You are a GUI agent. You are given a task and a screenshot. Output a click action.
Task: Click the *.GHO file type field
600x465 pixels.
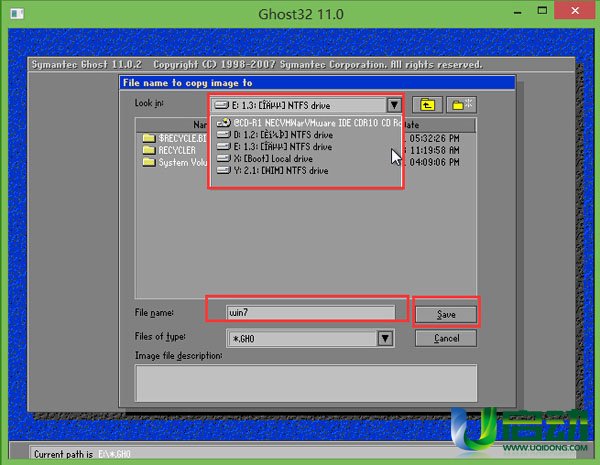point(303,339)
